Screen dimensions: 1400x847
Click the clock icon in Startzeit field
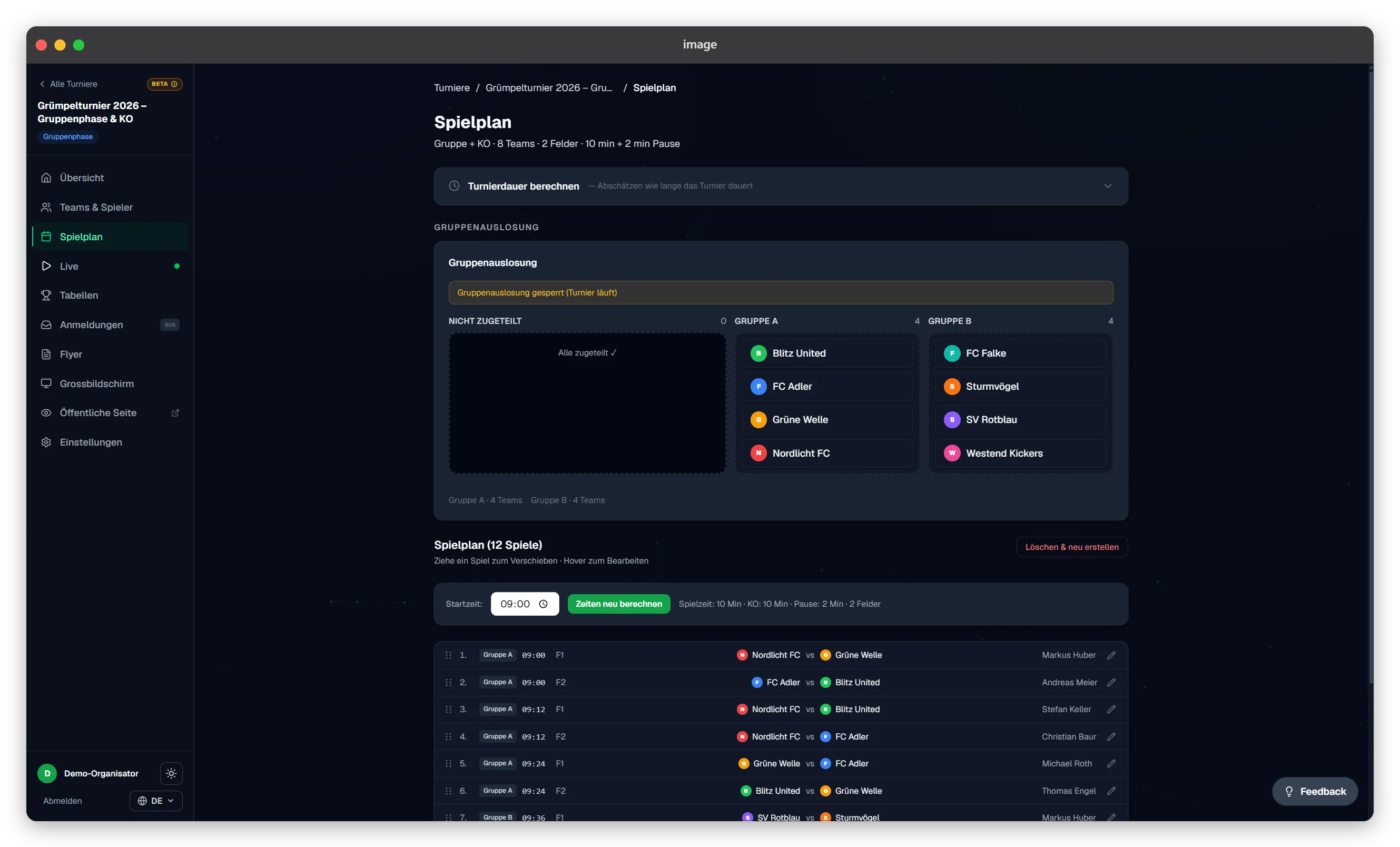click(x=543, y=604)
